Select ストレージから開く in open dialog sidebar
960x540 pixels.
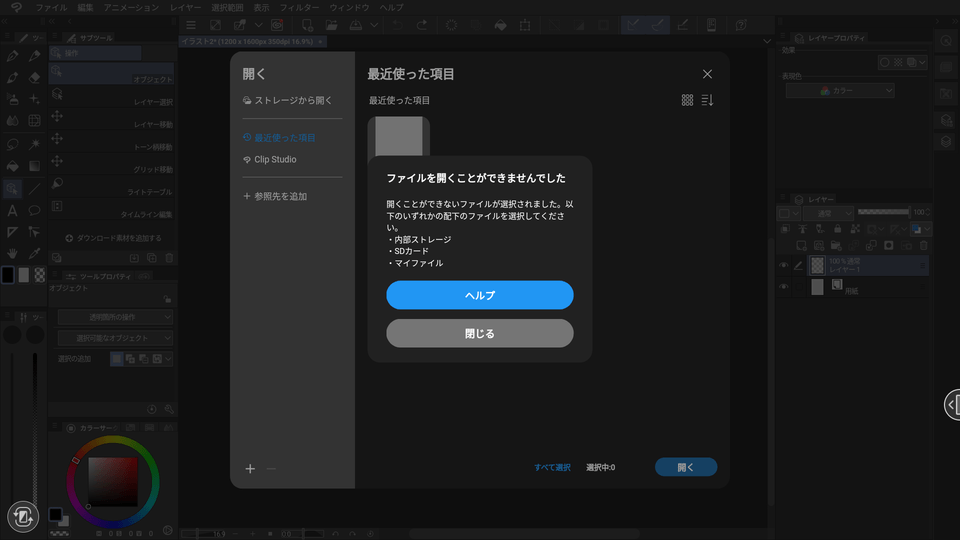[287, 100]
